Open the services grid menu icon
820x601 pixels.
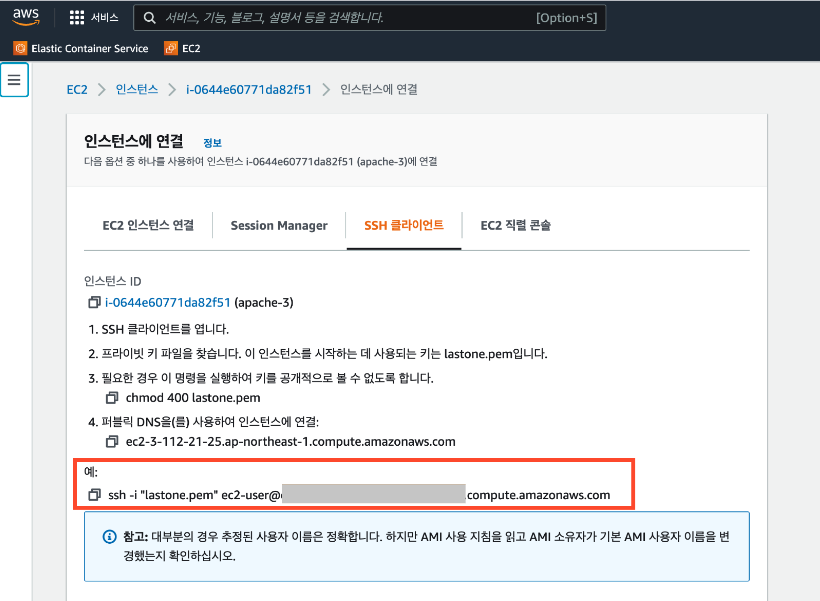pos(77,18)
